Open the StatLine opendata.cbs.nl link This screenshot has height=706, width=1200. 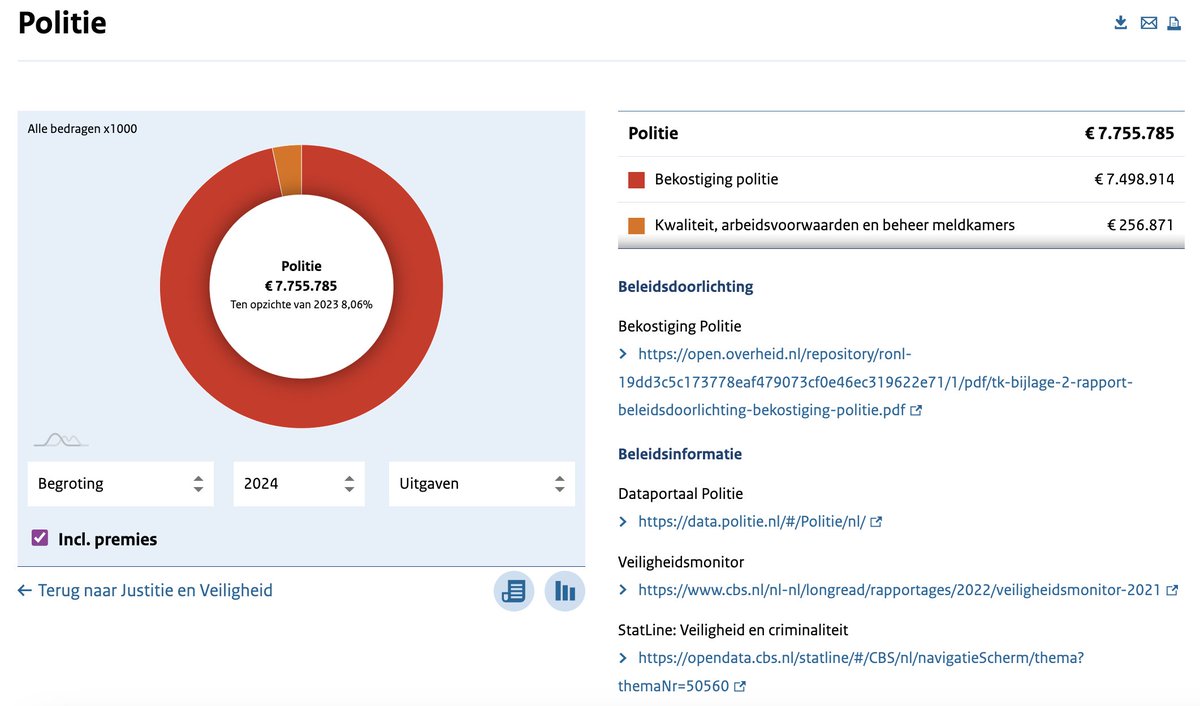pos(851,672)
